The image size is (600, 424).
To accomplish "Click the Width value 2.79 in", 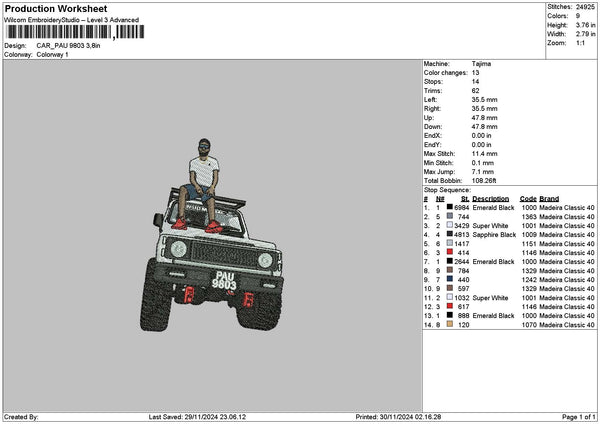I will tap(585, 34).
